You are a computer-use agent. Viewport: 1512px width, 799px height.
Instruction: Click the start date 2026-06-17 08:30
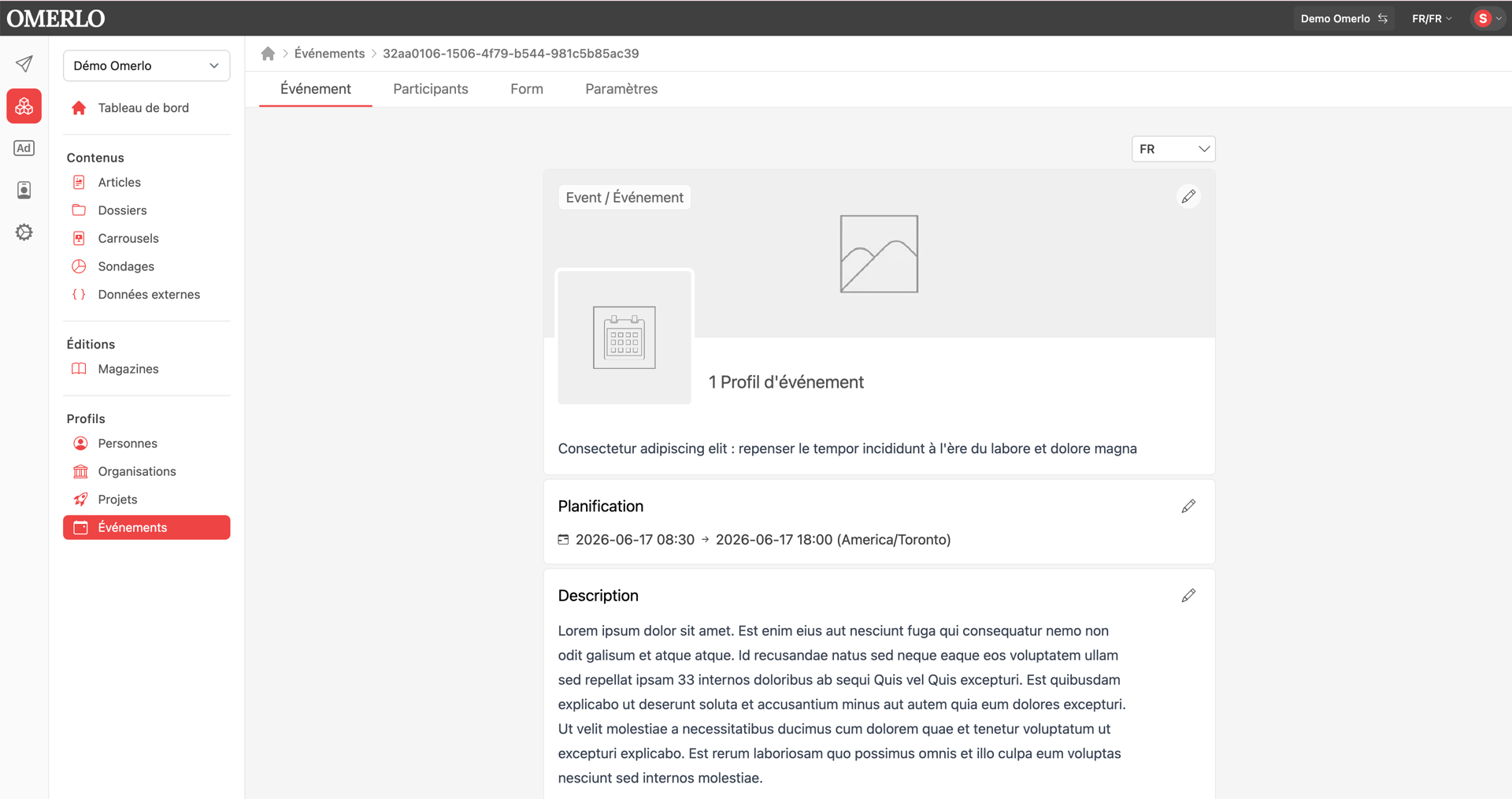(x=635, y=540)
